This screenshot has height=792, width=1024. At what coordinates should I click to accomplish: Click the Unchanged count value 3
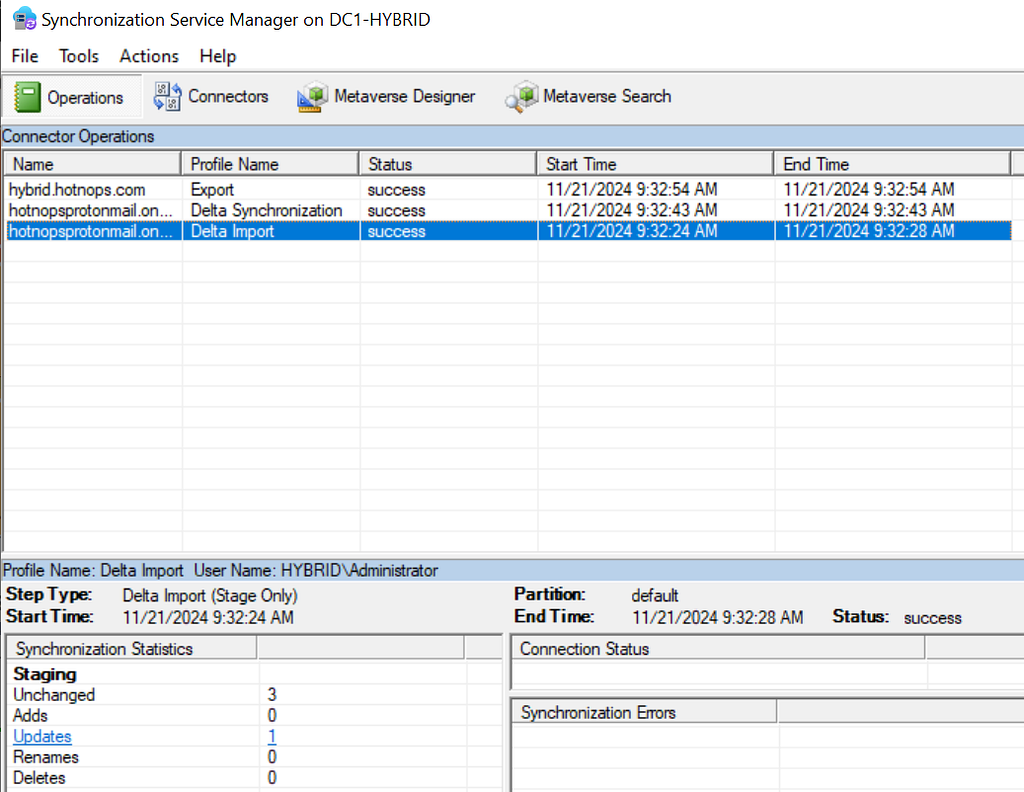point(272,695)
